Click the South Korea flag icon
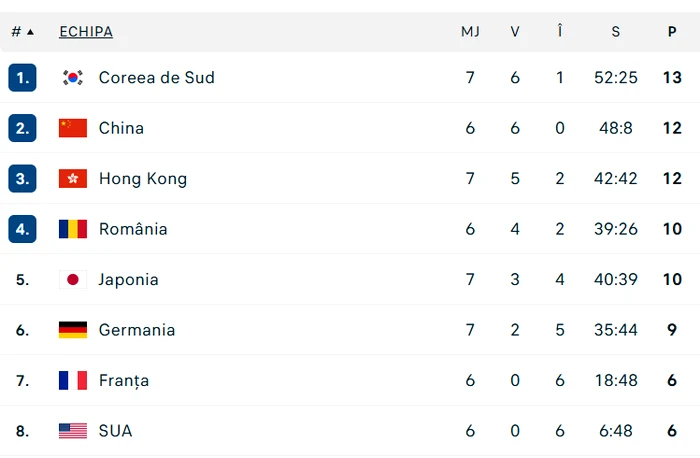 [x=73, y=78]
